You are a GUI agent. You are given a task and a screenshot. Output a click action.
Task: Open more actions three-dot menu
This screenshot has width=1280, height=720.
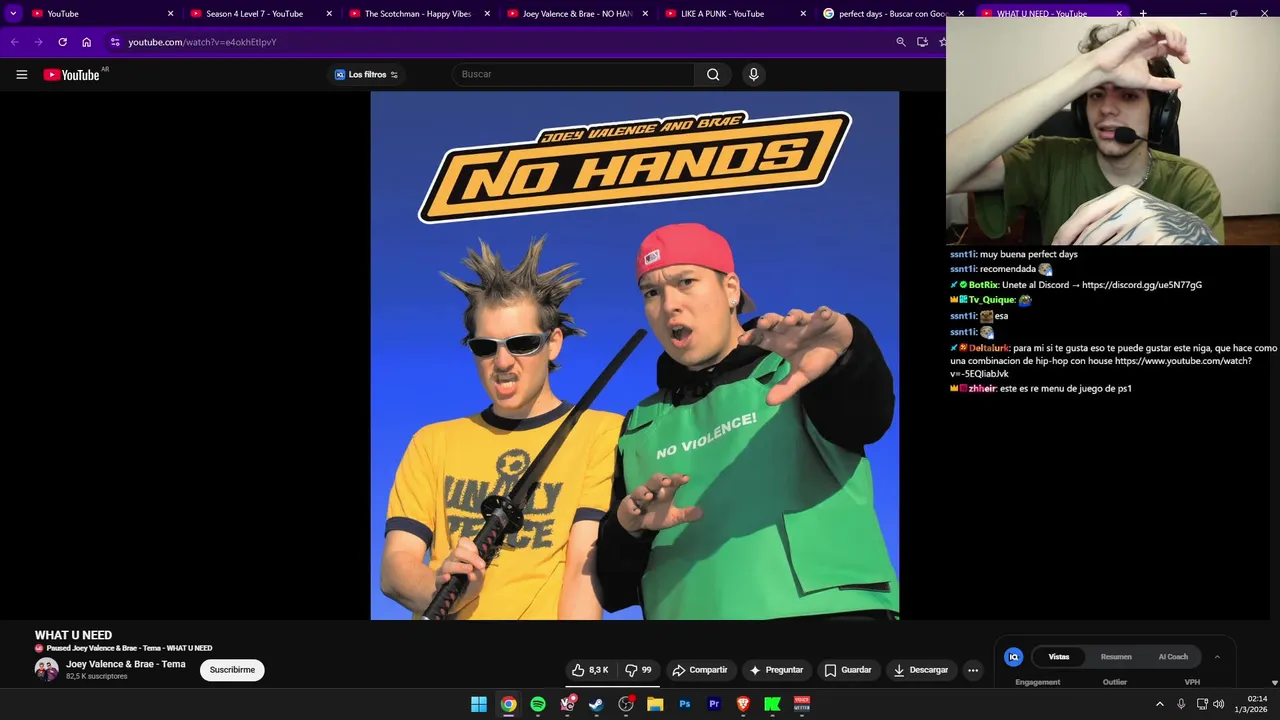[973, 670]
